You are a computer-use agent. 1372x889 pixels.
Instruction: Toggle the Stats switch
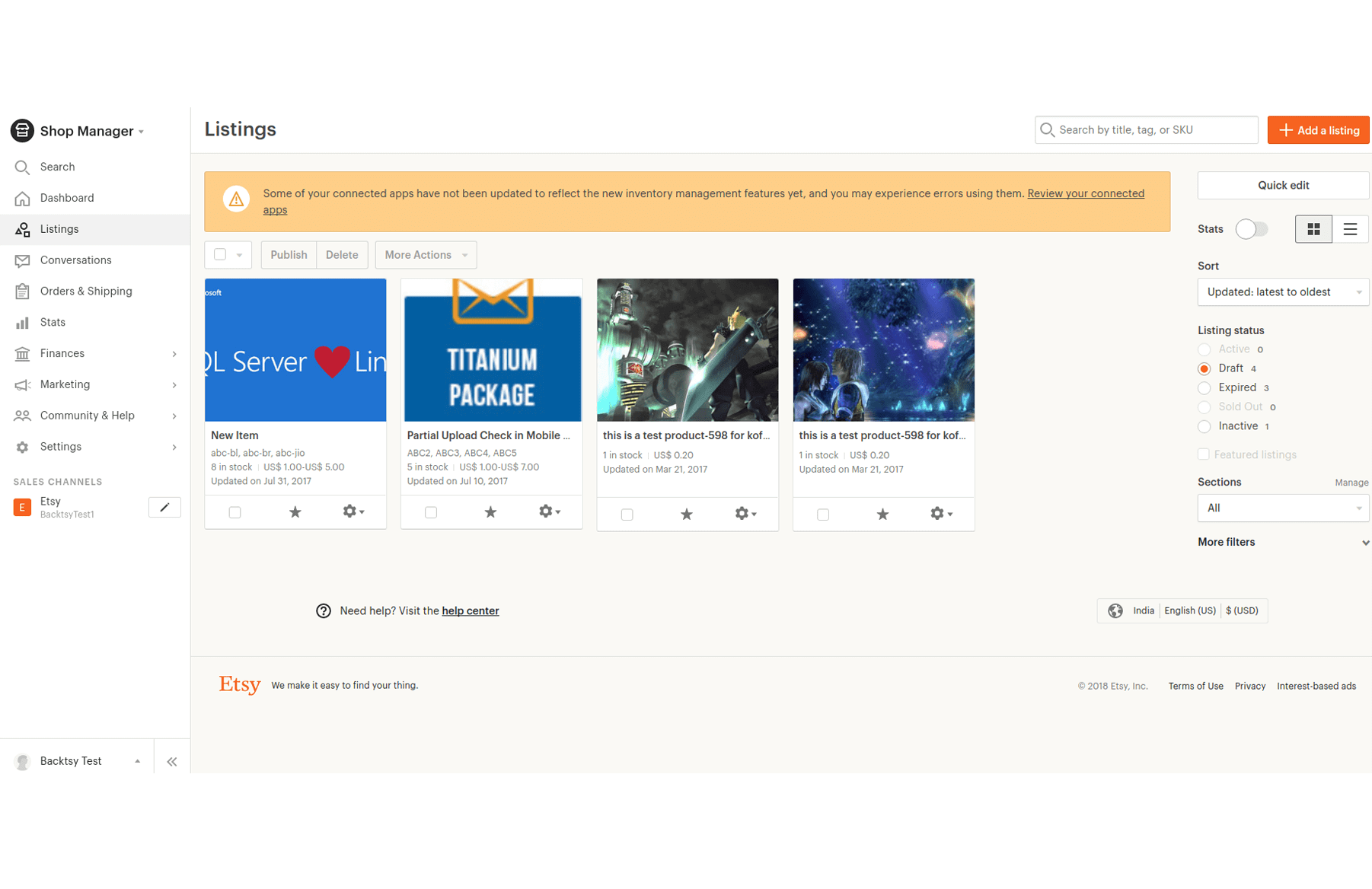pyautogui.click(x=1252, y=229)
